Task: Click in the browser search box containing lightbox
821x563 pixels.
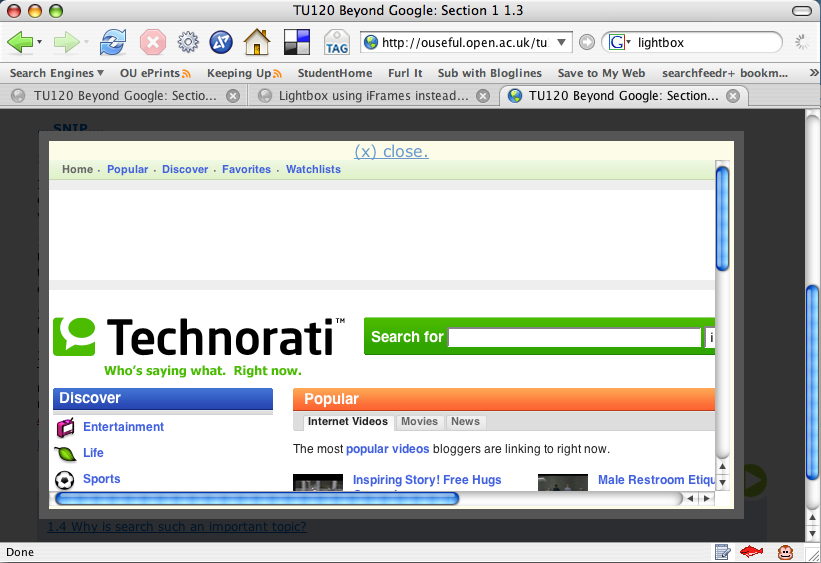Action: 705,42
